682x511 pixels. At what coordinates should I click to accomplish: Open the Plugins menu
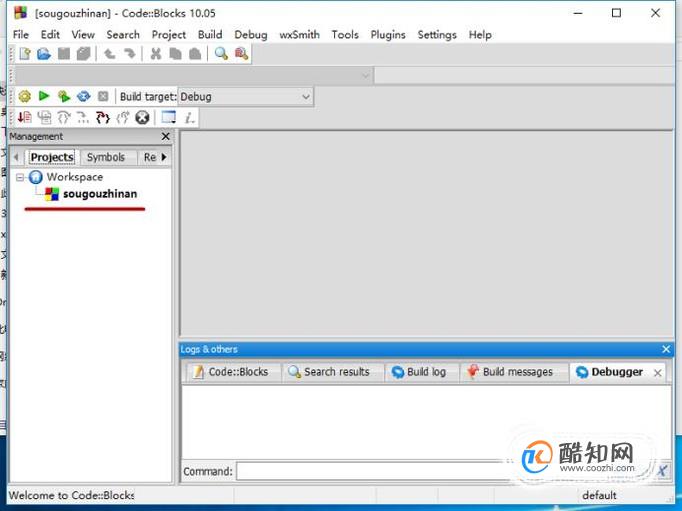tap(388, 34)
